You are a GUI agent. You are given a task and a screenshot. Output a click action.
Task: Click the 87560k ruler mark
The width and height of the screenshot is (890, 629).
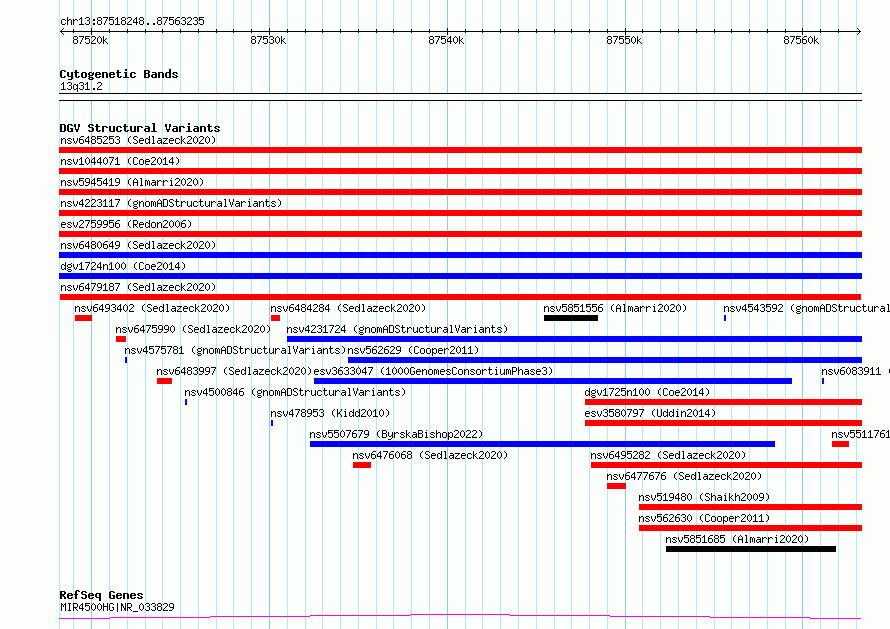801,40
